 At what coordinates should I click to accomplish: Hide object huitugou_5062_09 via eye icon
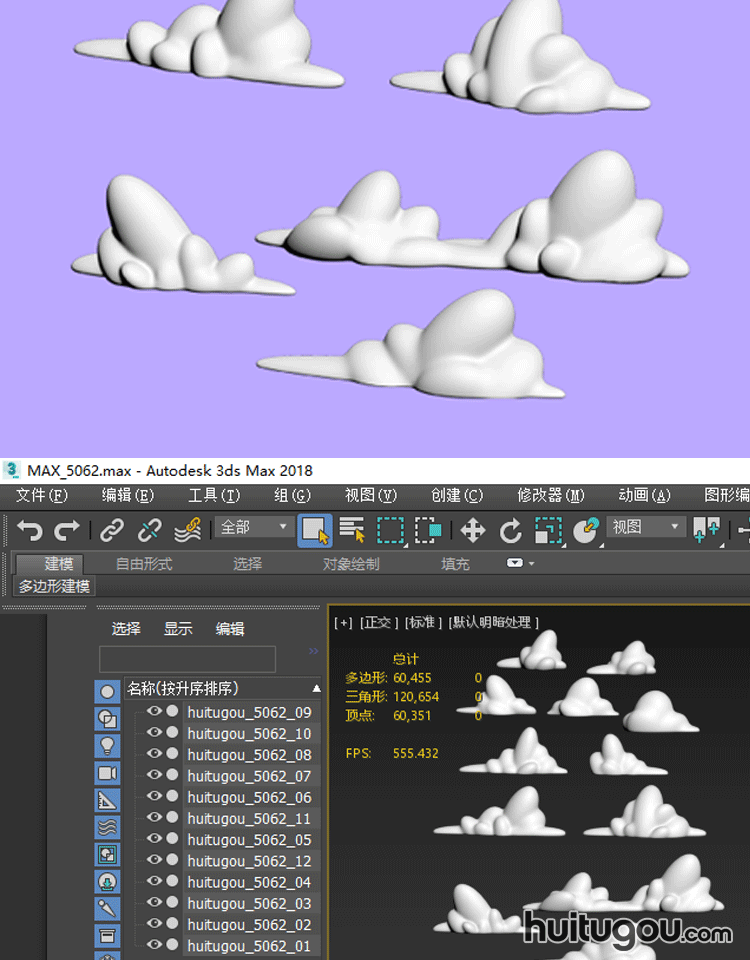click(x=154, y=712)
